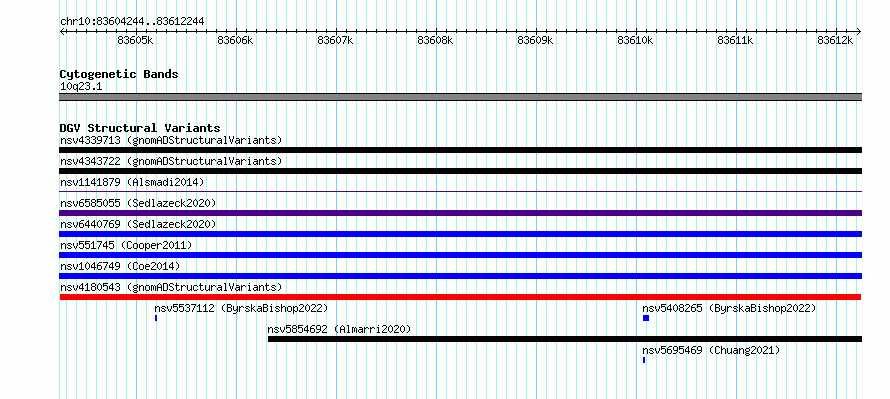Click the 83605k ruler tick label

pyautogui.click(x=135, y=40)
